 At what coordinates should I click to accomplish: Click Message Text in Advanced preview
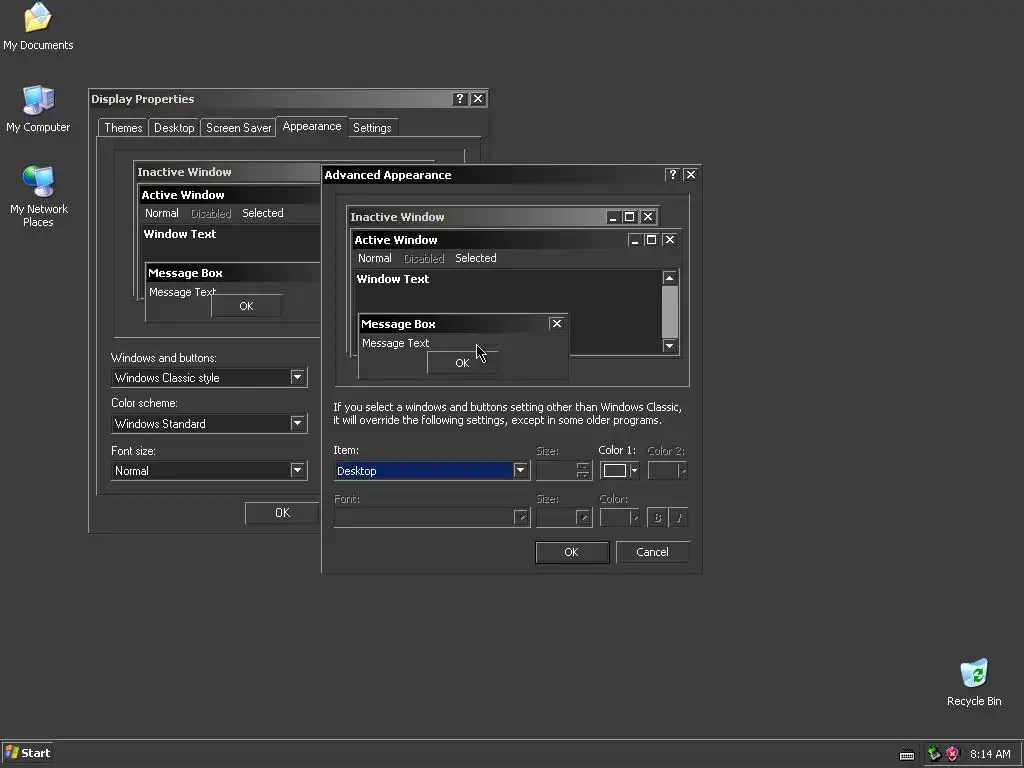click(395, 343)
